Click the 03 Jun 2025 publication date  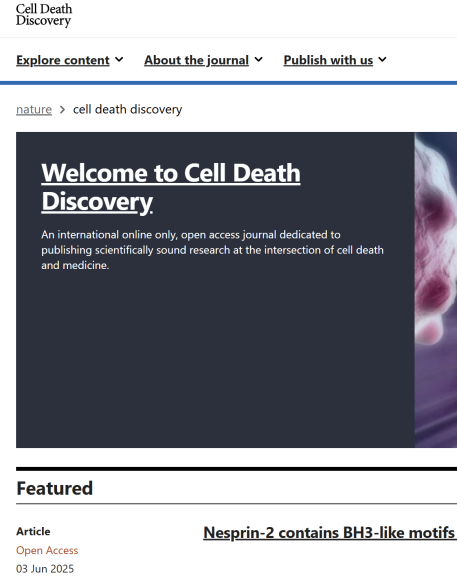coord(45,569)
